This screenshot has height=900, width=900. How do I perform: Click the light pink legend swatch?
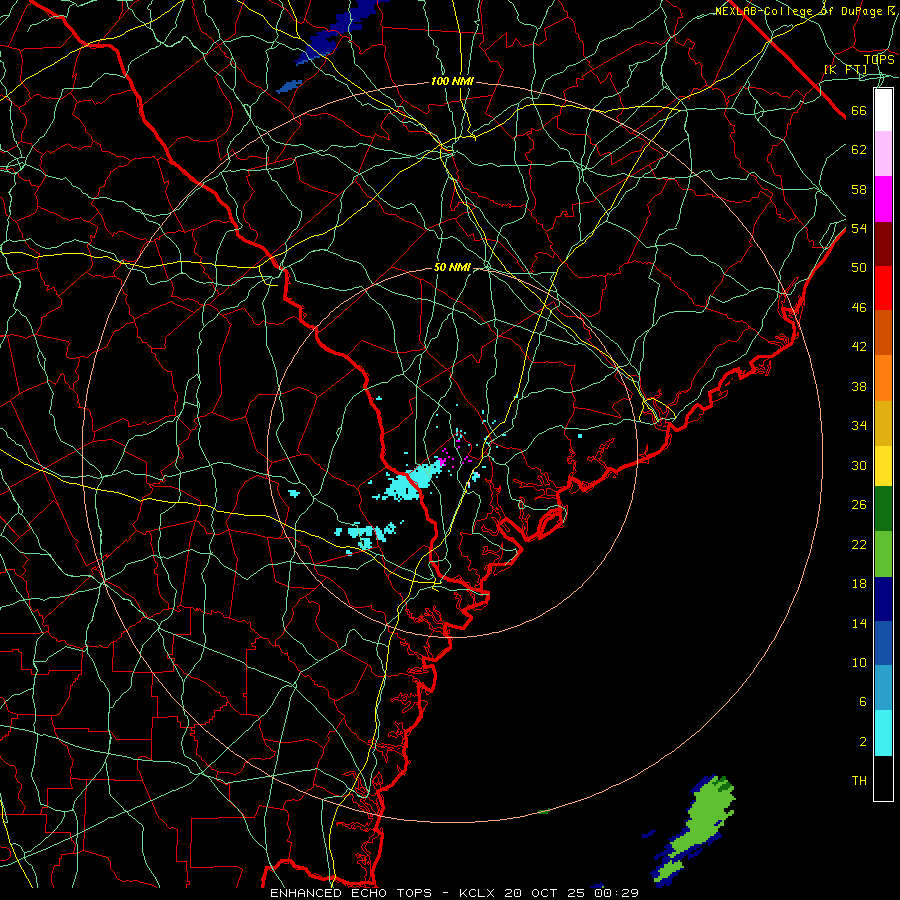(883, 153)
